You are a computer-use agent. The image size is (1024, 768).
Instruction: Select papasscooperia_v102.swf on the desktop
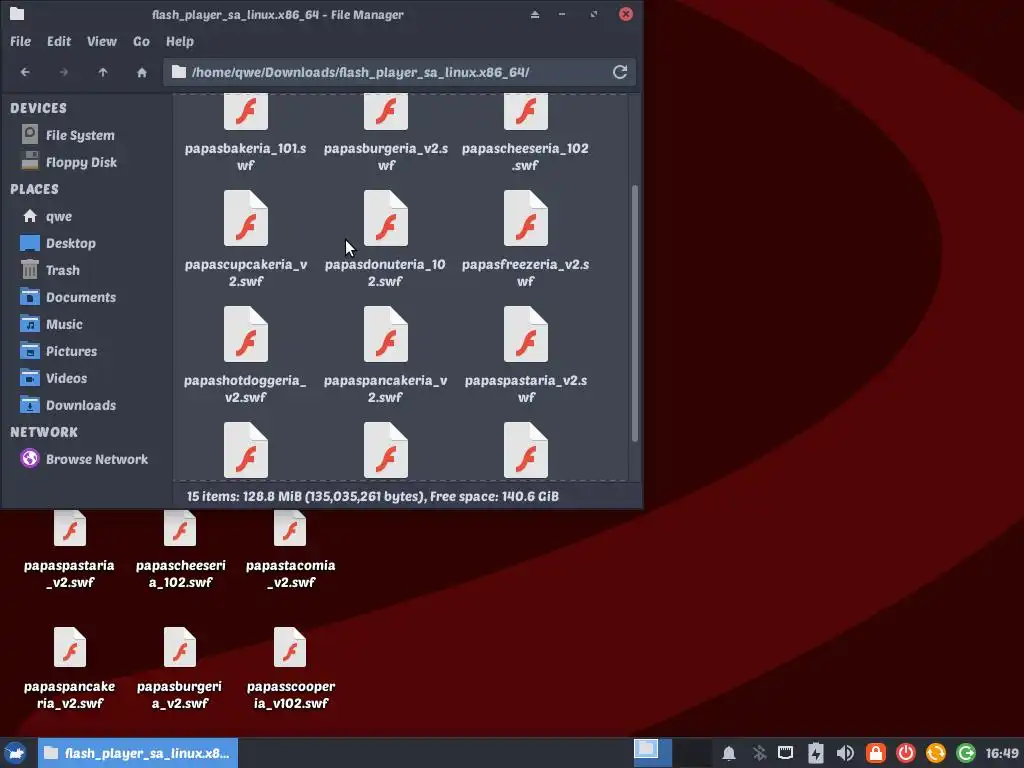coord(290,647)
